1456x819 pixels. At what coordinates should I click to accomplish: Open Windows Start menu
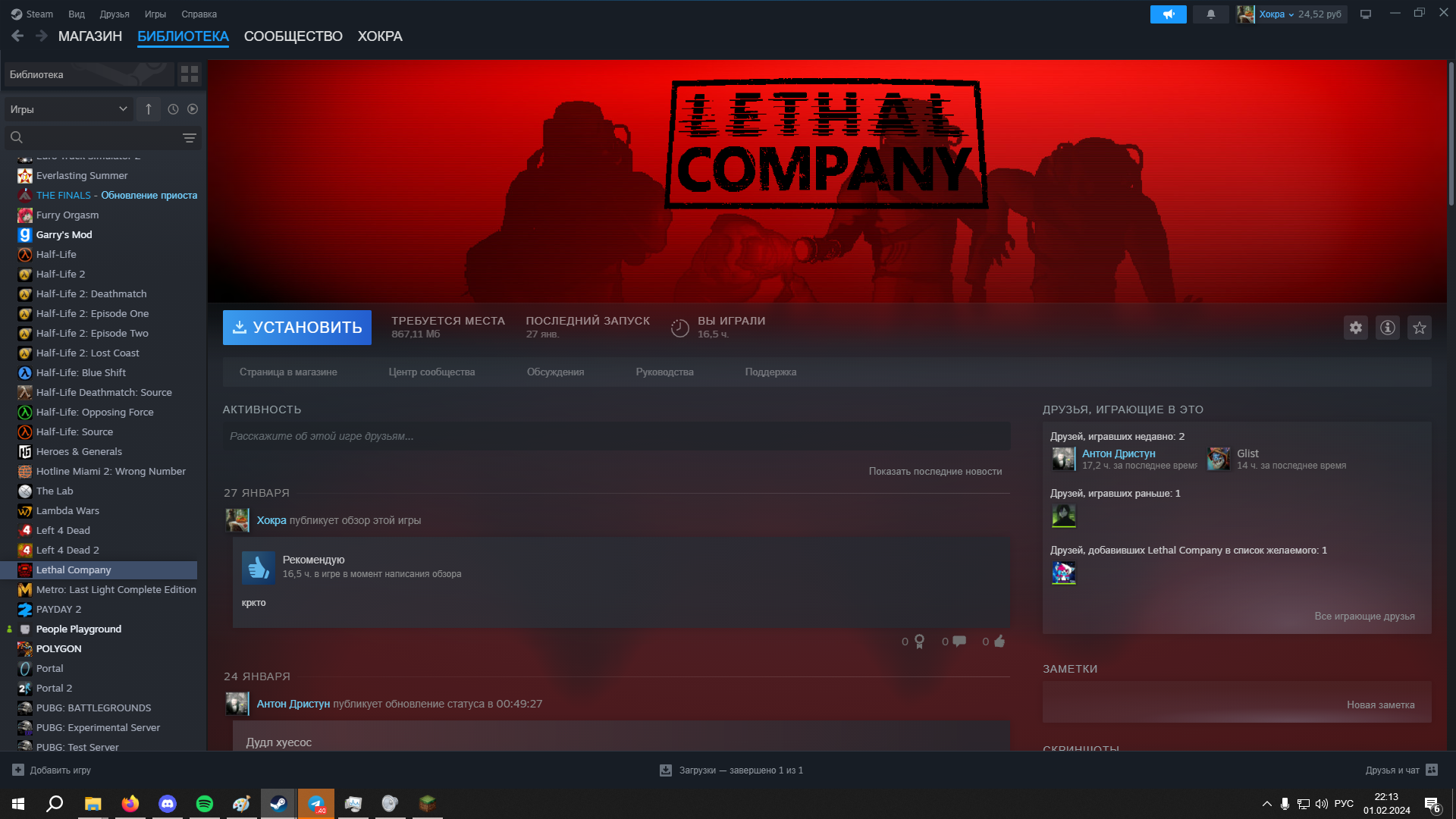[18, 804]
